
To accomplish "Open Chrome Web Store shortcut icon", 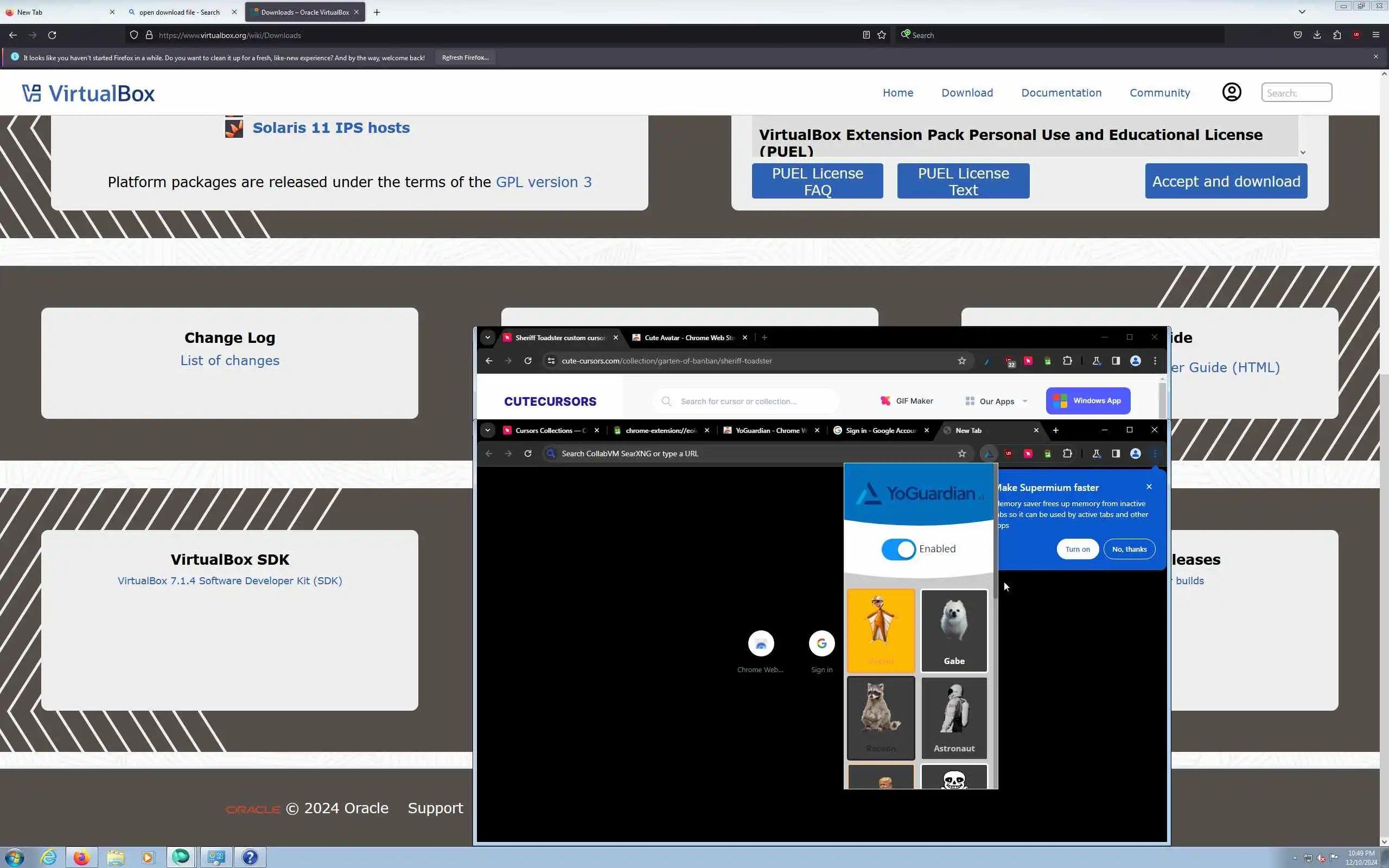I will point(761,643).
